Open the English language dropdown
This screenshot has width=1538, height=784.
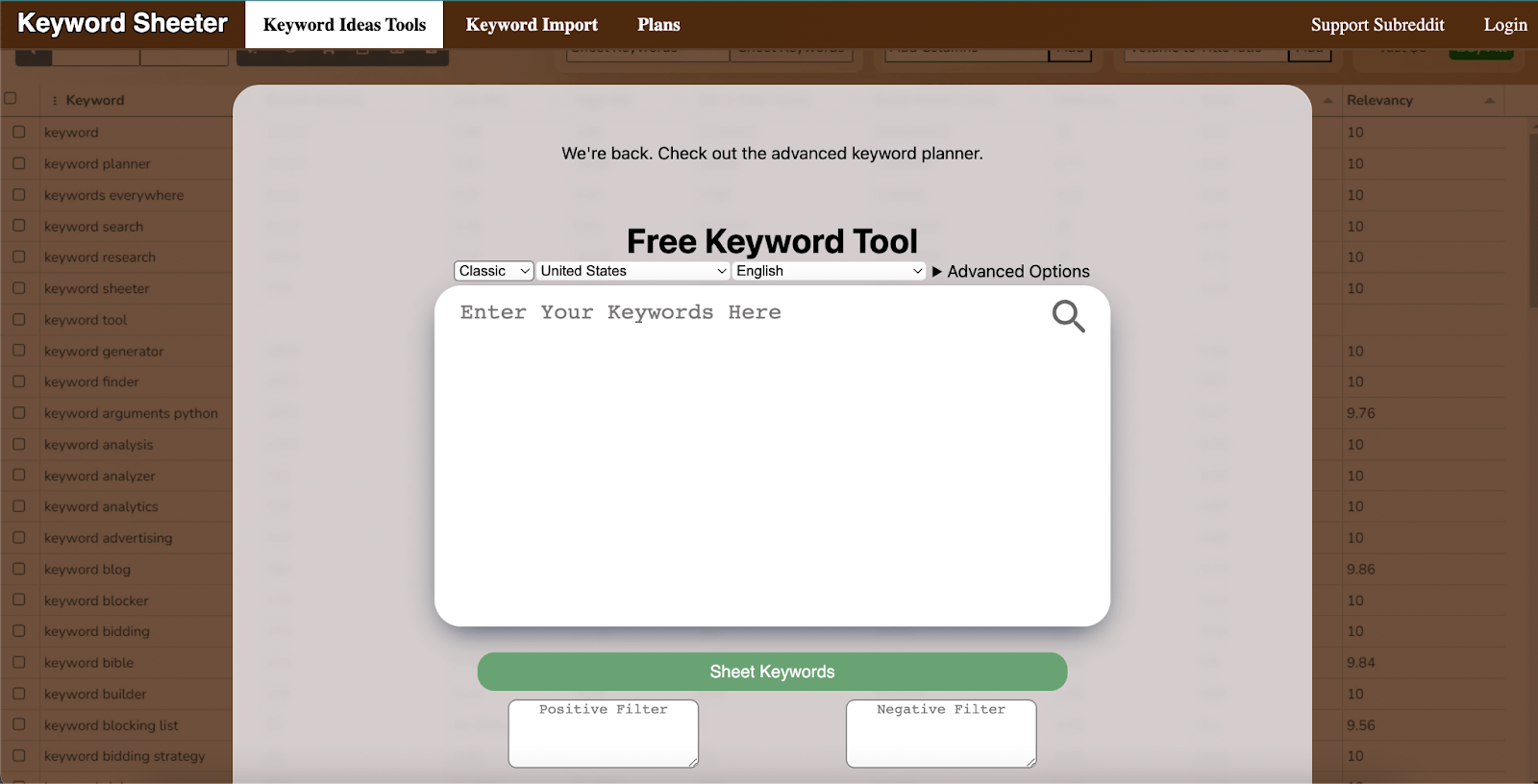pyautogui.click(x=830, y=271)
